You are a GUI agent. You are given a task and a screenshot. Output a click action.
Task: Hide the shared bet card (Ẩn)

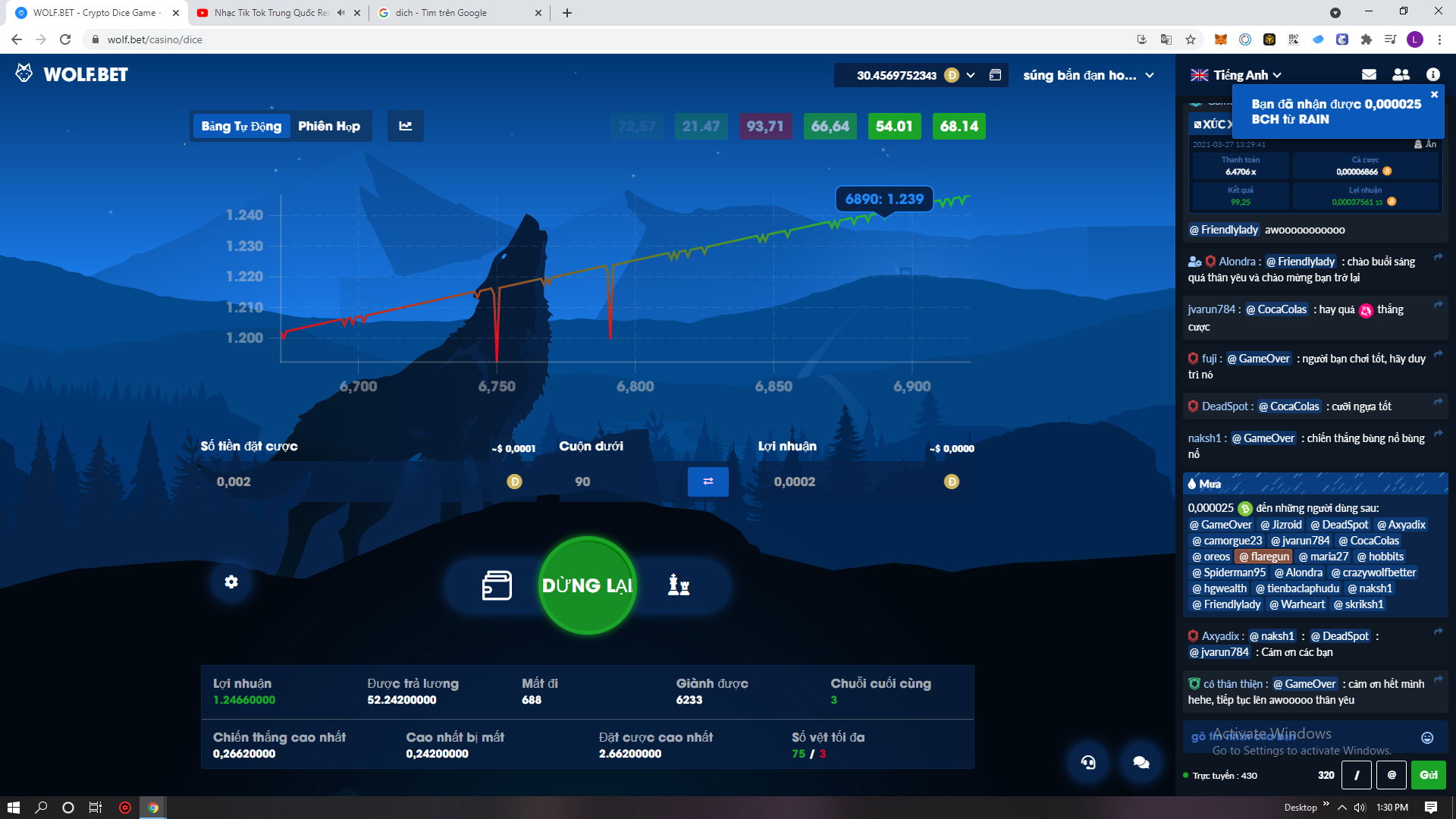(1426, 144)
